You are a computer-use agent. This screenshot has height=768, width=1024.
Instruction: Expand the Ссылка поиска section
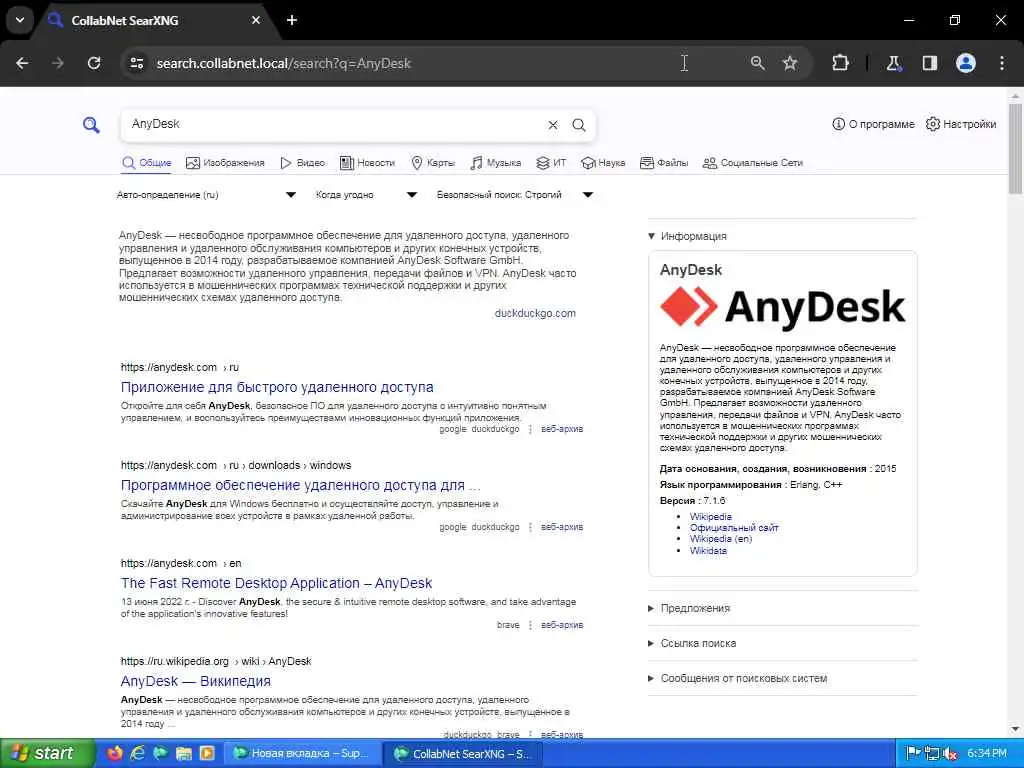(x=692, y=643)
